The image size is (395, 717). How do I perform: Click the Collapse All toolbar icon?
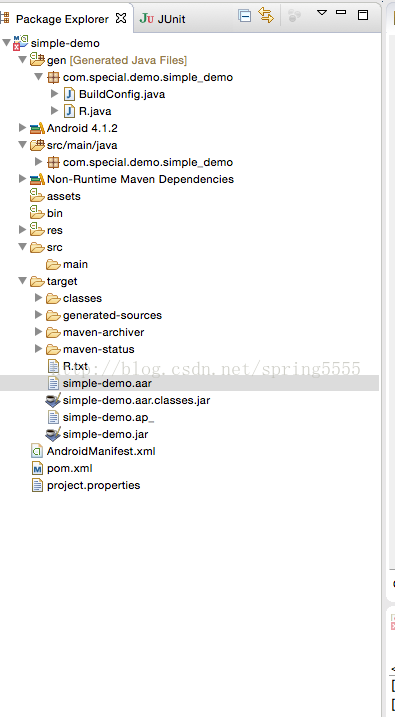(x=245, y=16)
